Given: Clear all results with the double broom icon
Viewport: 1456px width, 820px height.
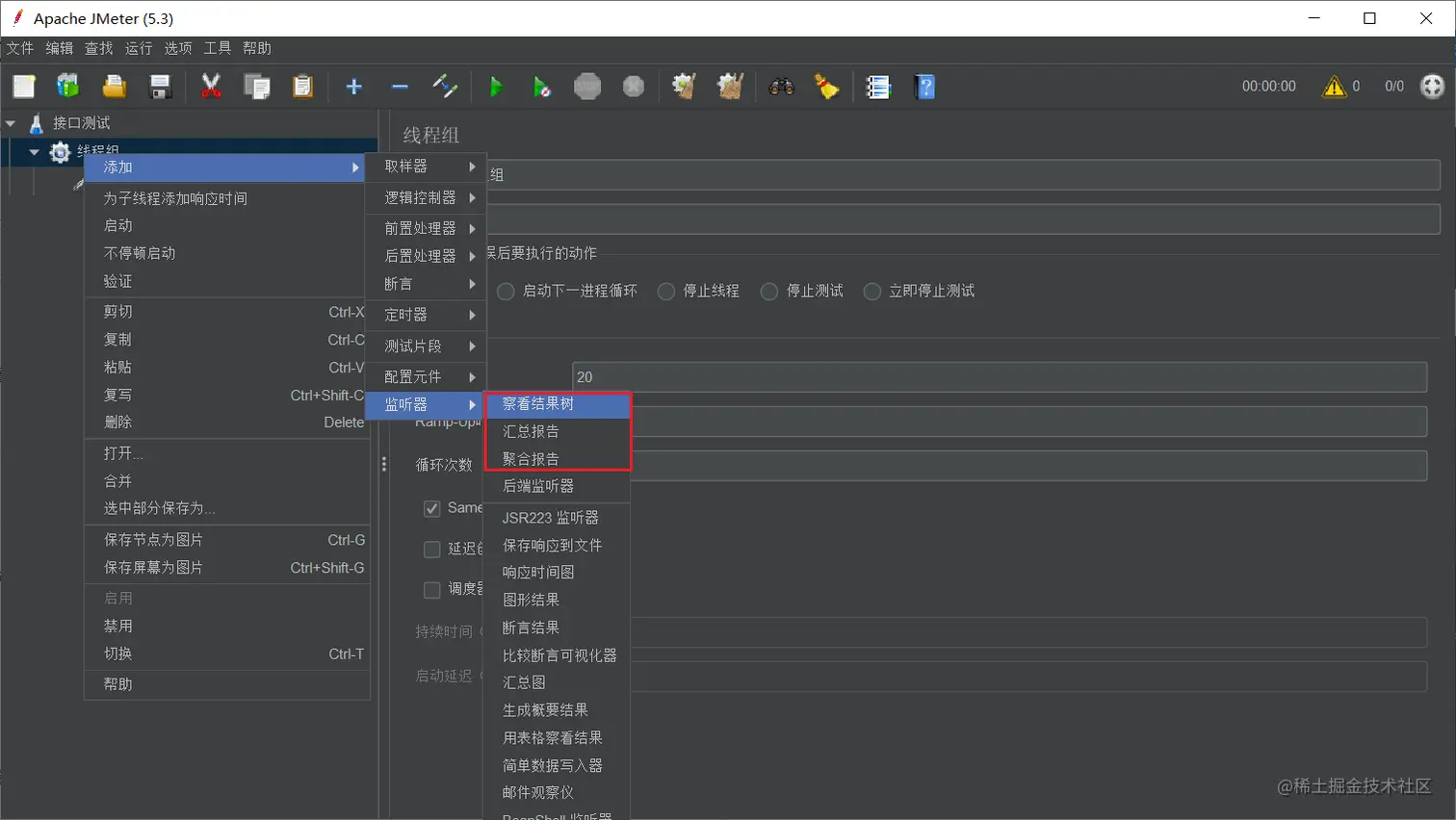Looking at the screenshot, I should click(x=730, y=87).
